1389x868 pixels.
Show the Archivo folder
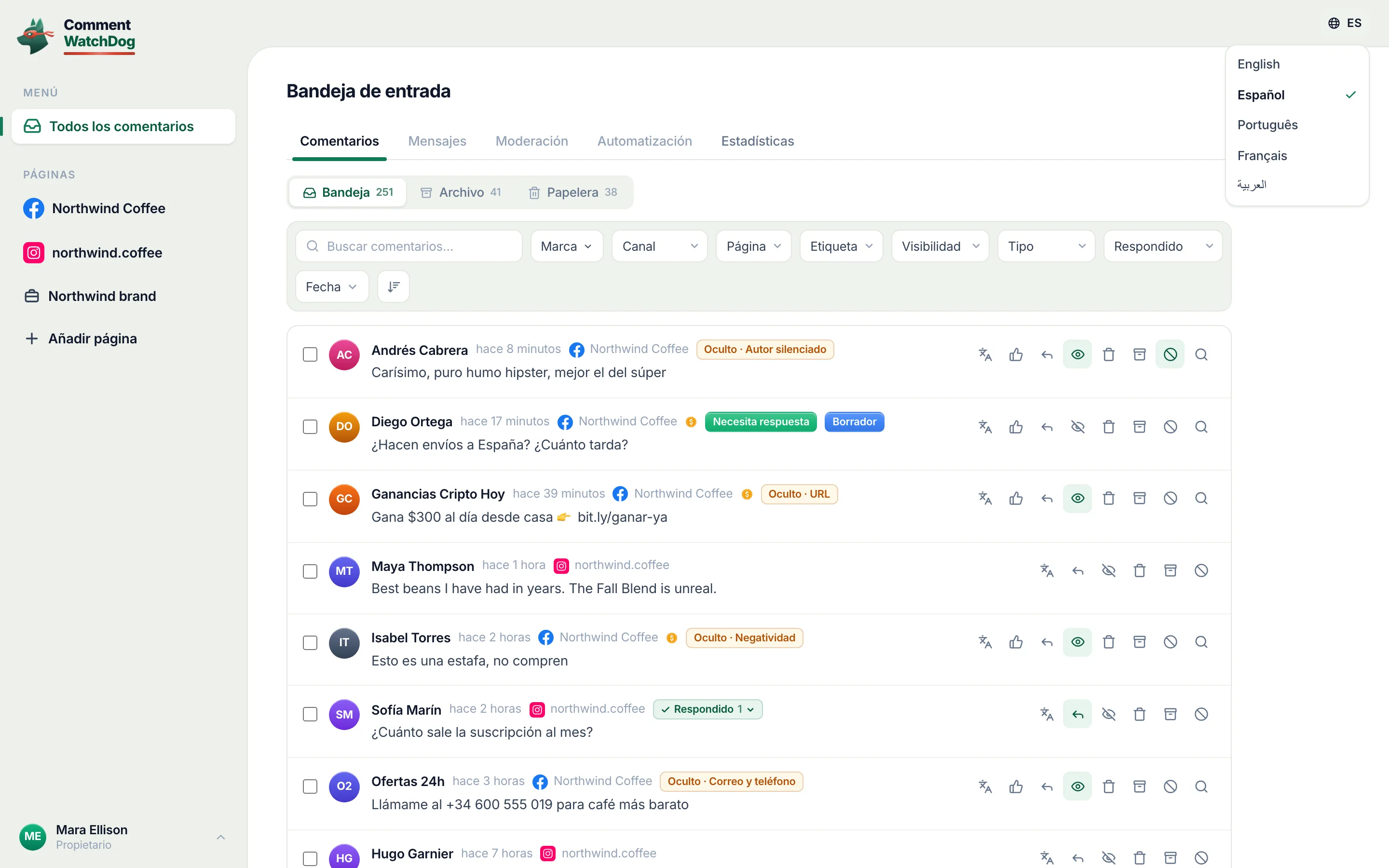[x=460, y=192]
